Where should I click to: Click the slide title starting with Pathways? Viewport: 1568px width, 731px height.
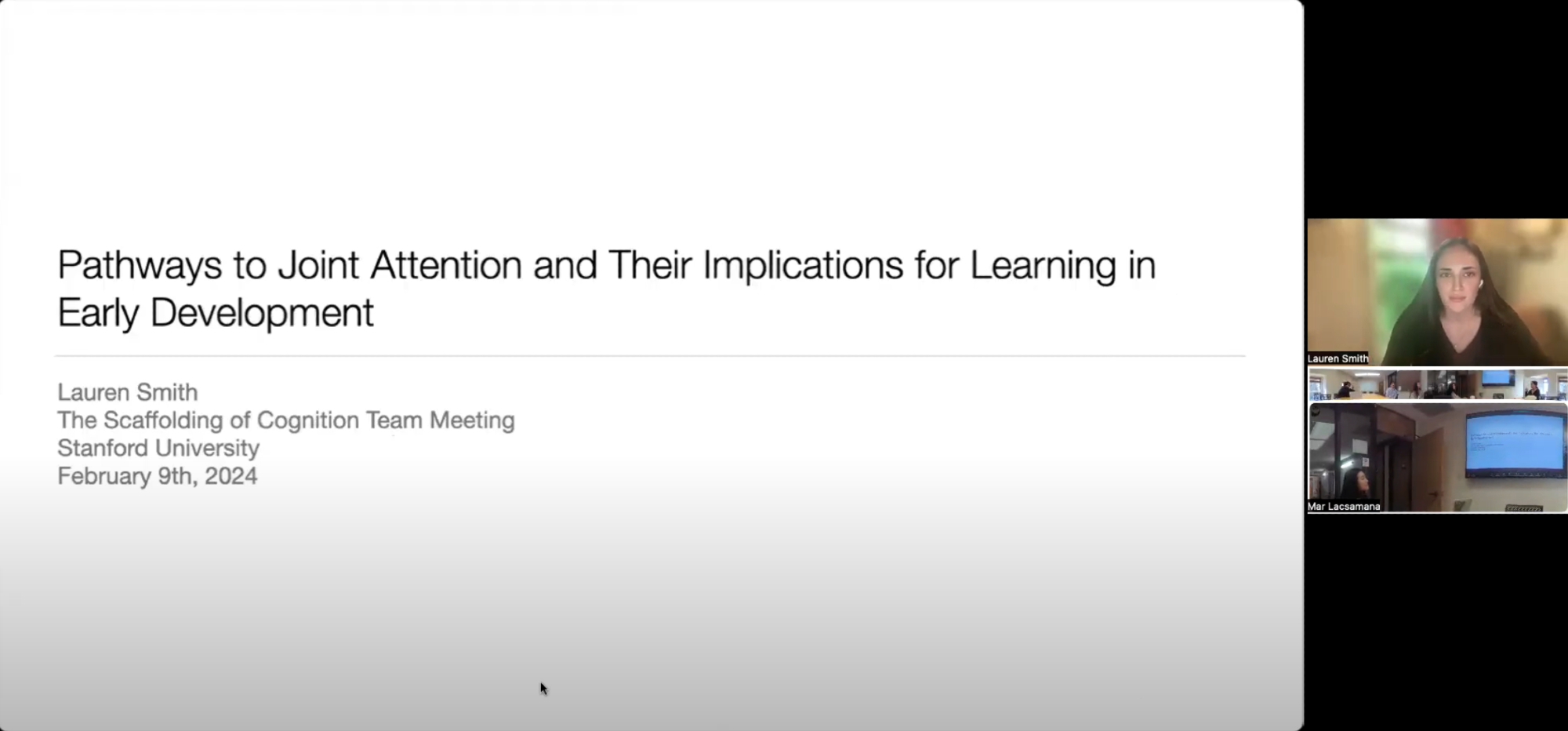coord(606,265)
